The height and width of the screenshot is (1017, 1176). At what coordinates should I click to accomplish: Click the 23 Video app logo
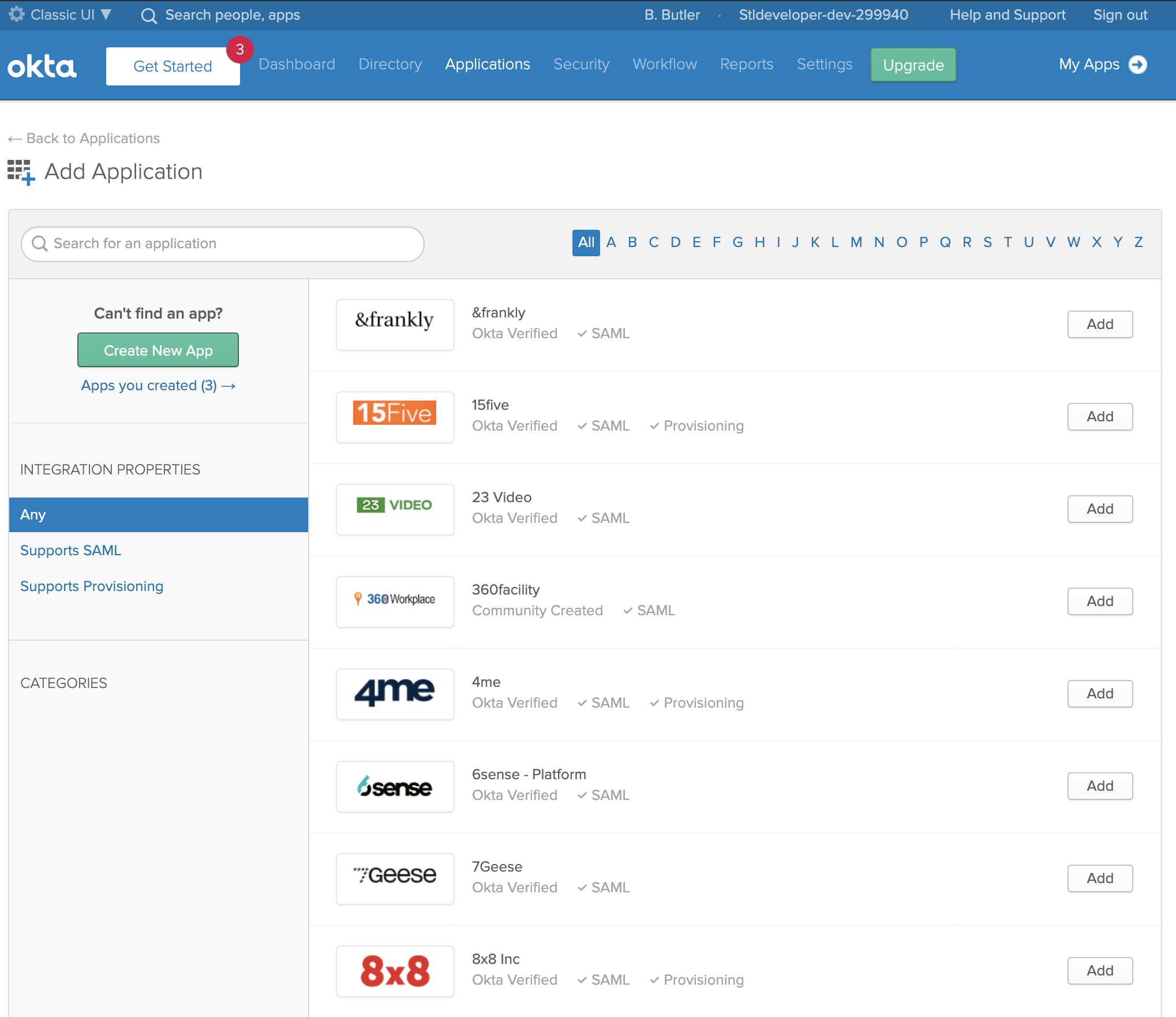395,509
